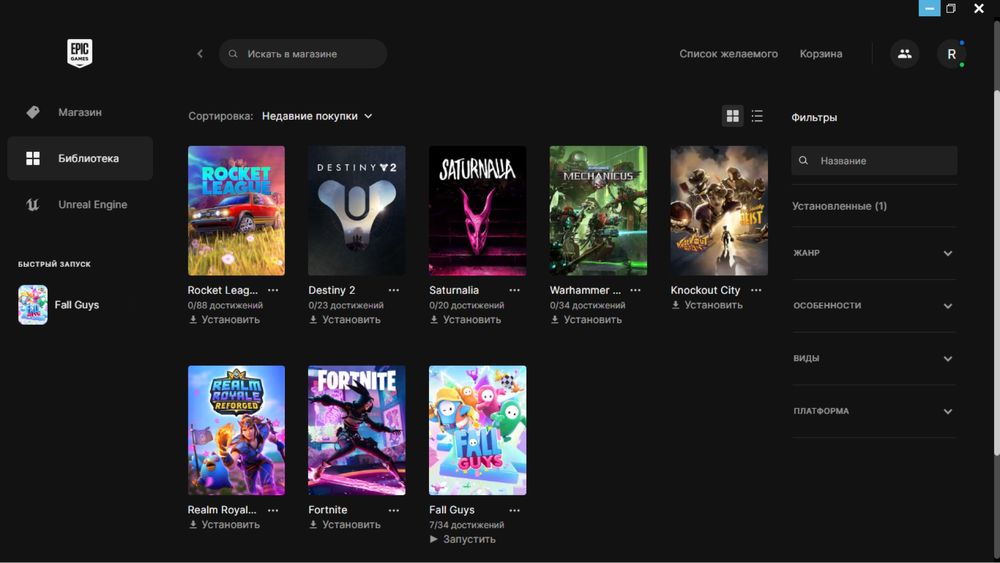The width and height of the screenshot is (1000, 563).
Task: Open Fall Guys three-dot menu
Action: tap(515, 510)
